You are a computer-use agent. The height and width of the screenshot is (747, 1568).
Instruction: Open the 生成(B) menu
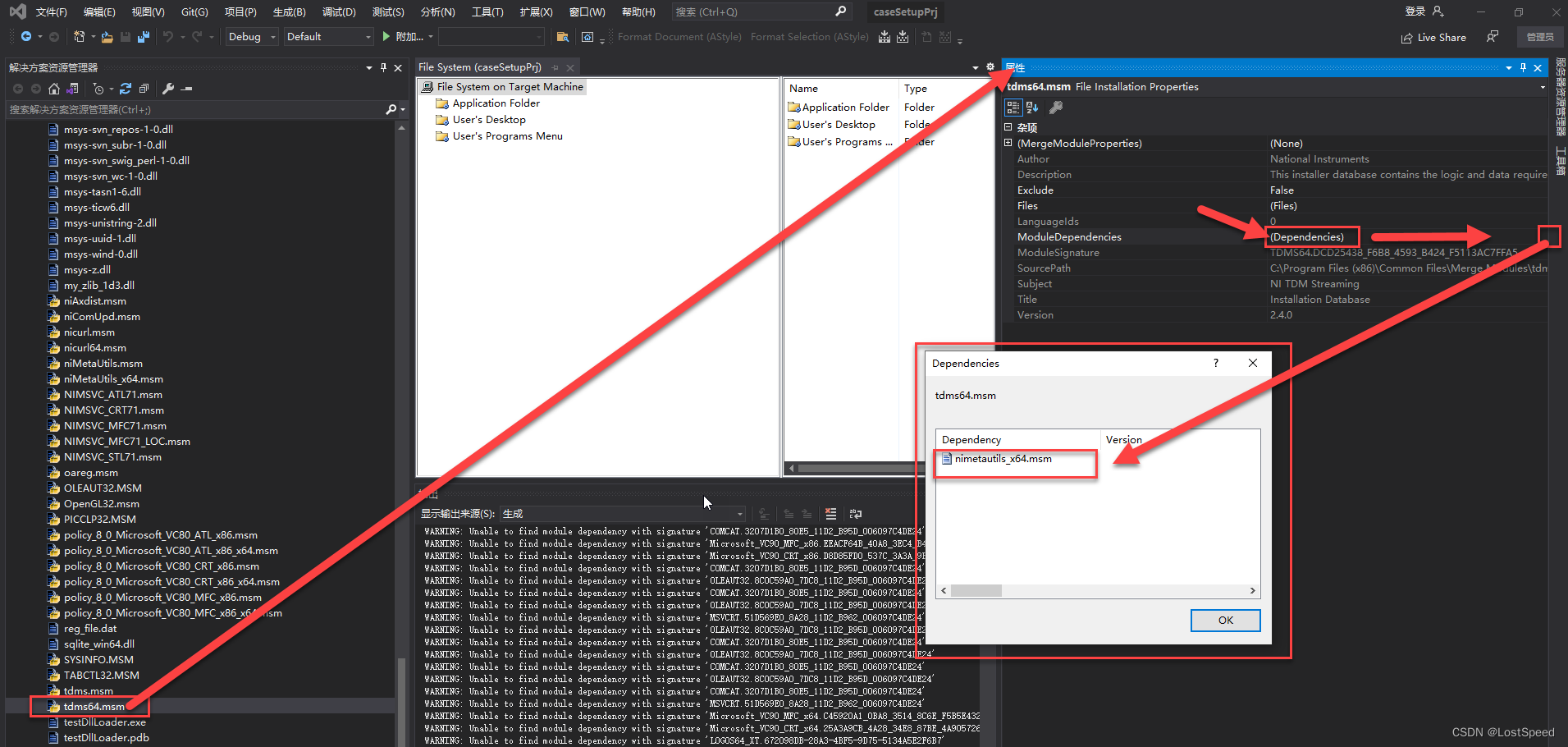[289, 11]
